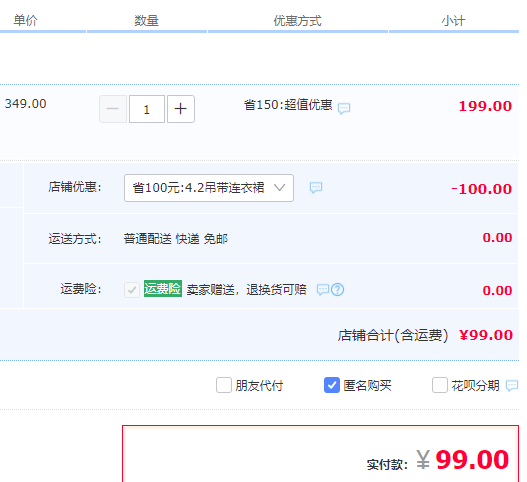Click the 优惠方式 column header
The height and width of the screenshot is (482, 527).
click(297, 21)
